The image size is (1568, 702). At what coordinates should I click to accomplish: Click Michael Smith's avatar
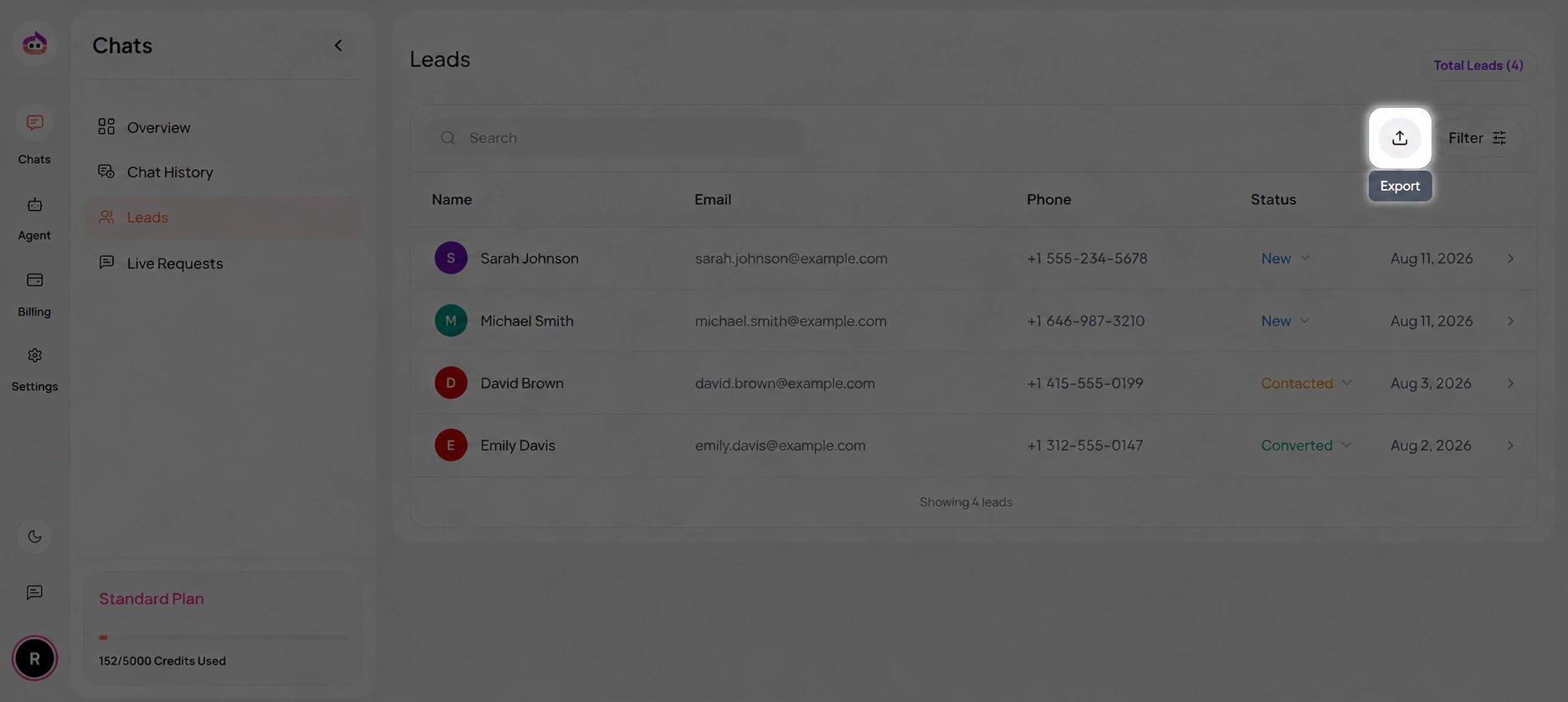click(451, 321)
